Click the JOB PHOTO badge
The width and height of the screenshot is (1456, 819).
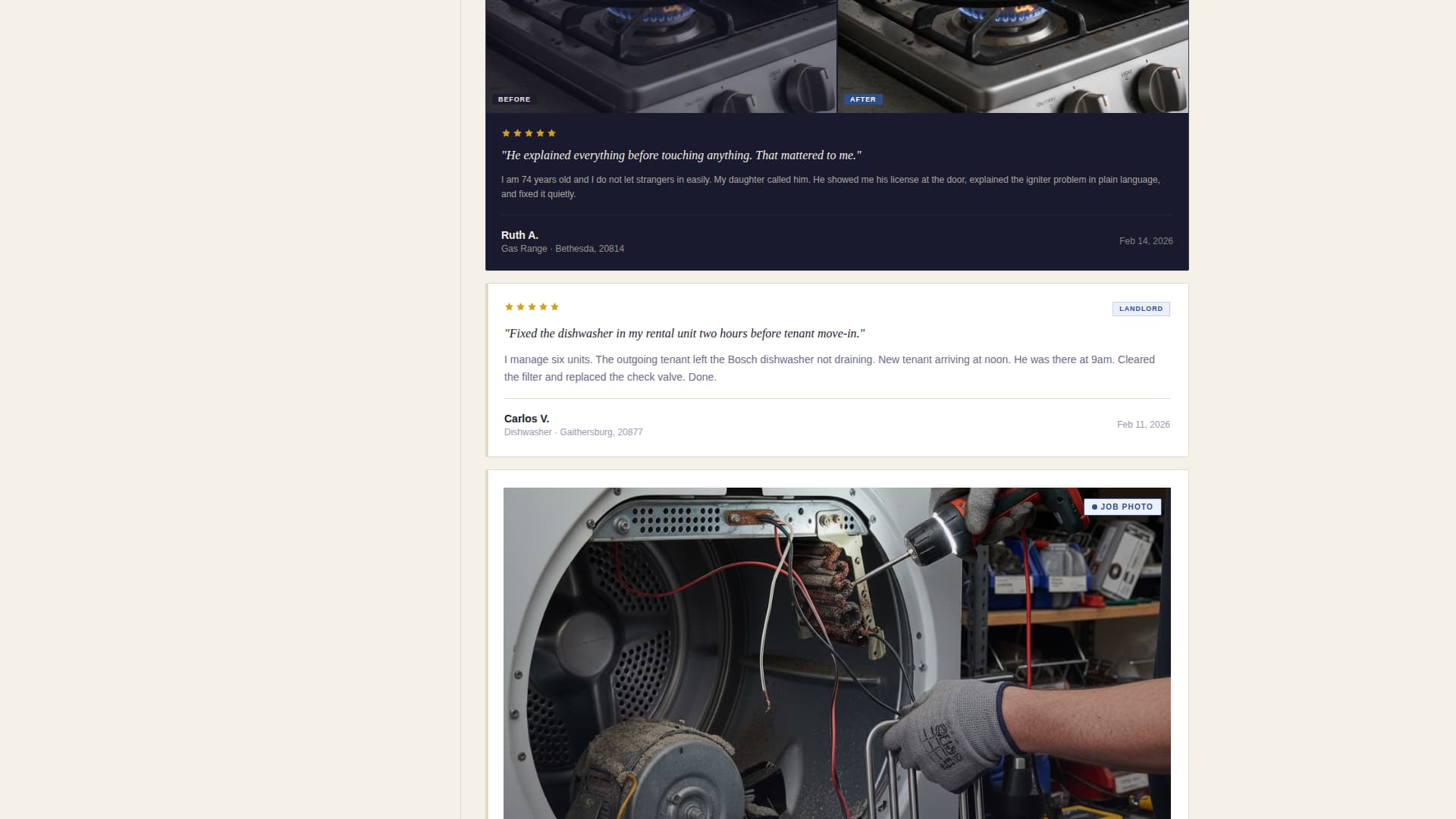(x=1122, y=507)
